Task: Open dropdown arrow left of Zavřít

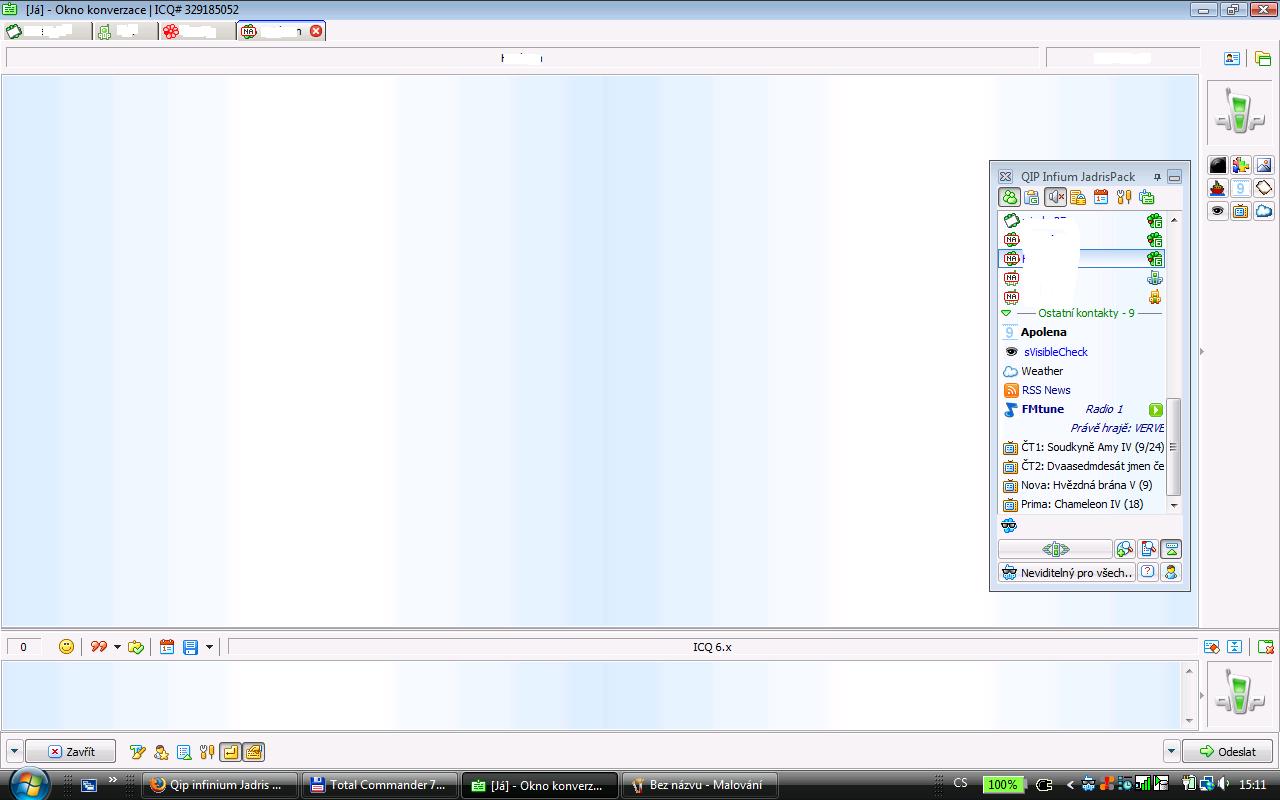Action: pos(14,751)
